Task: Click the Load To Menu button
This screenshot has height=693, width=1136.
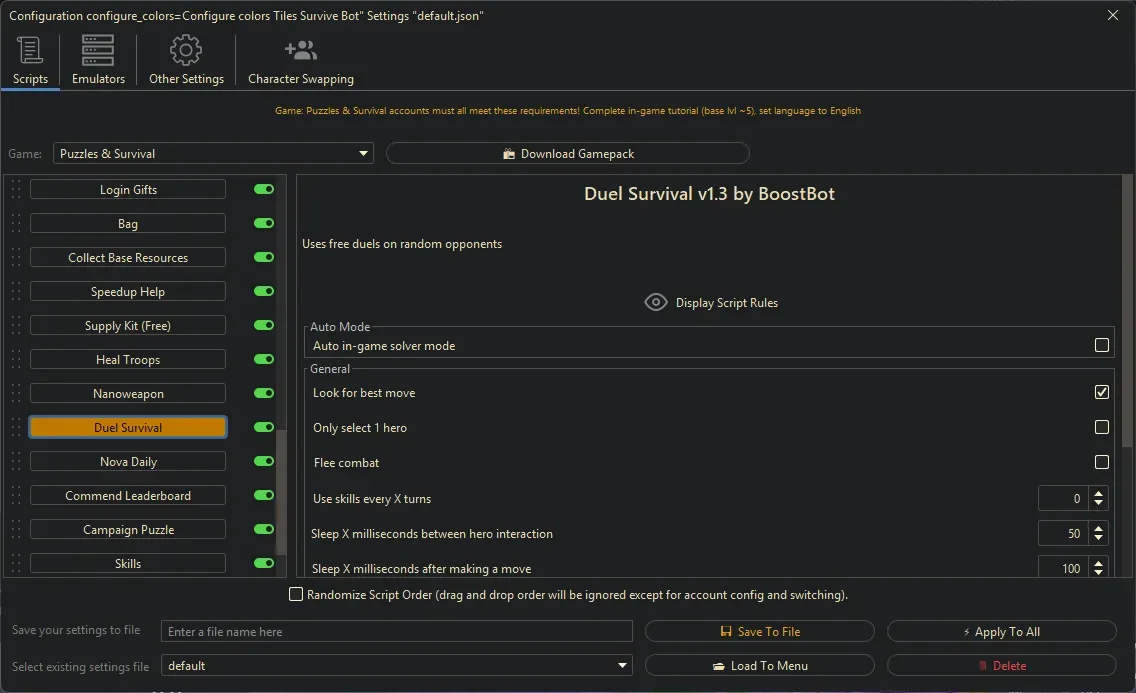Action: coord(760,665)
